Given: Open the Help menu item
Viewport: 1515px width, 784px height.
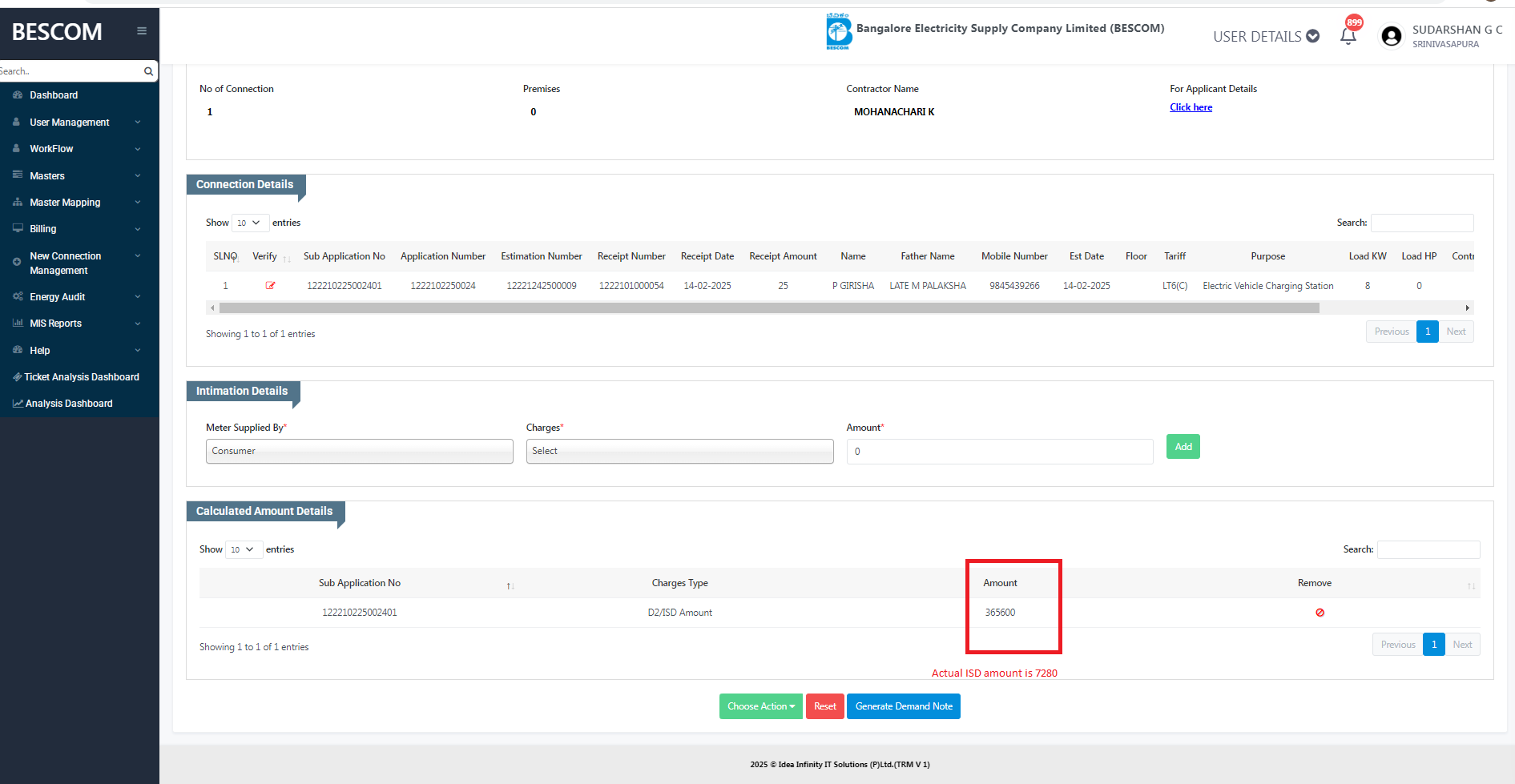Looking at the screenshot, I should tap(40, 351).
